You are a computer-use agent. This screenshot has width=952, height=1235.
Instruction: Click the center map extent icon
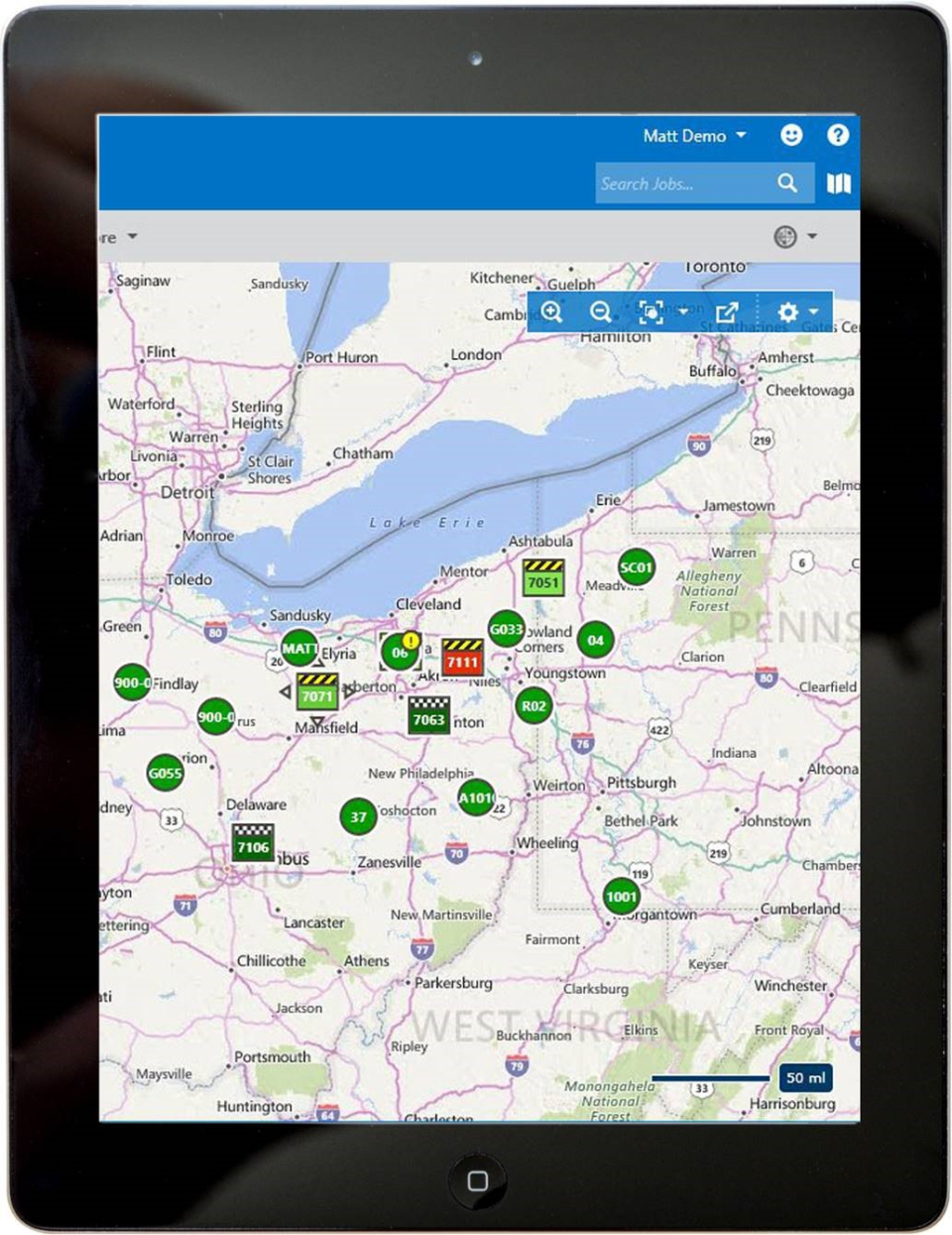click(652, 311)
